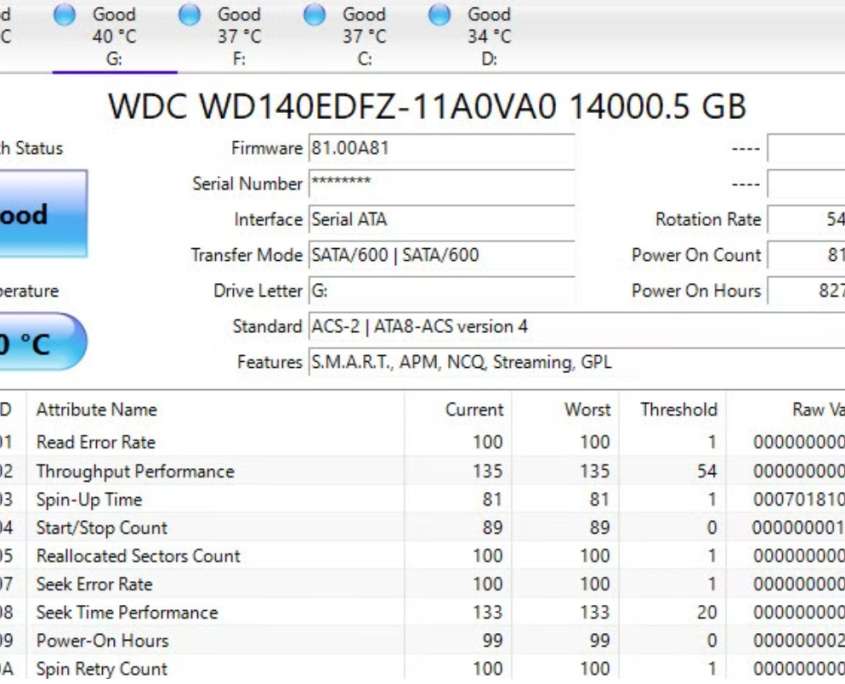Viewport: 845px width, 684px height.
Task: Click the Firmware field 81.00A81
Action: click(x=441, y=148)
